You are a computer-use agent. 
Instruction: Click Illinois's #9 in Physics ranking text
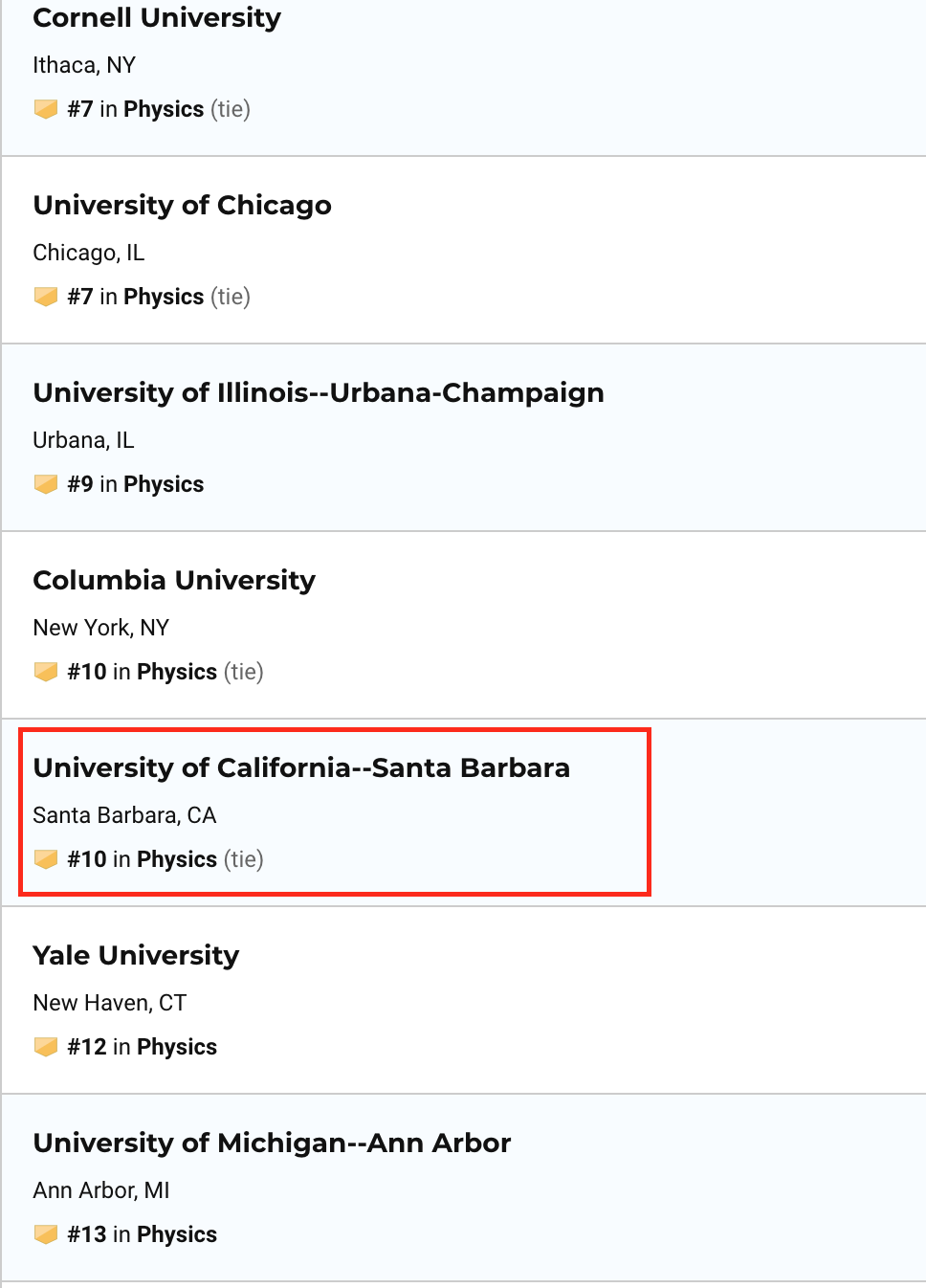pos(136,484)
